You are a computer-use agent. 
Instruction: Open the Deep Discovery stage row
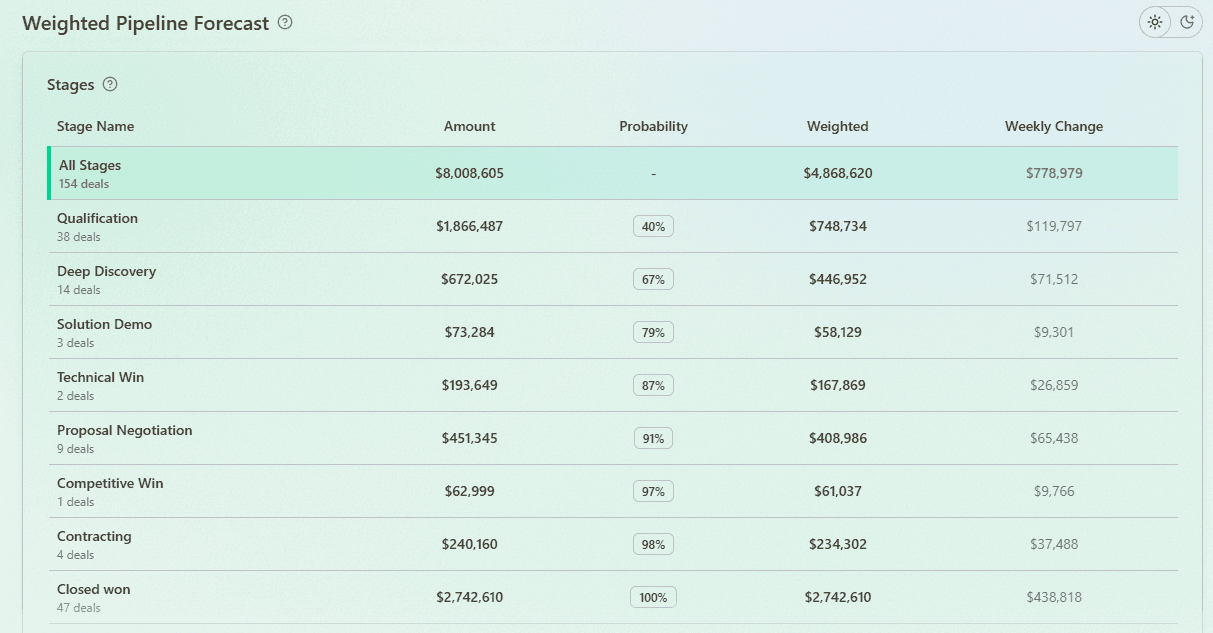(106, 279)
